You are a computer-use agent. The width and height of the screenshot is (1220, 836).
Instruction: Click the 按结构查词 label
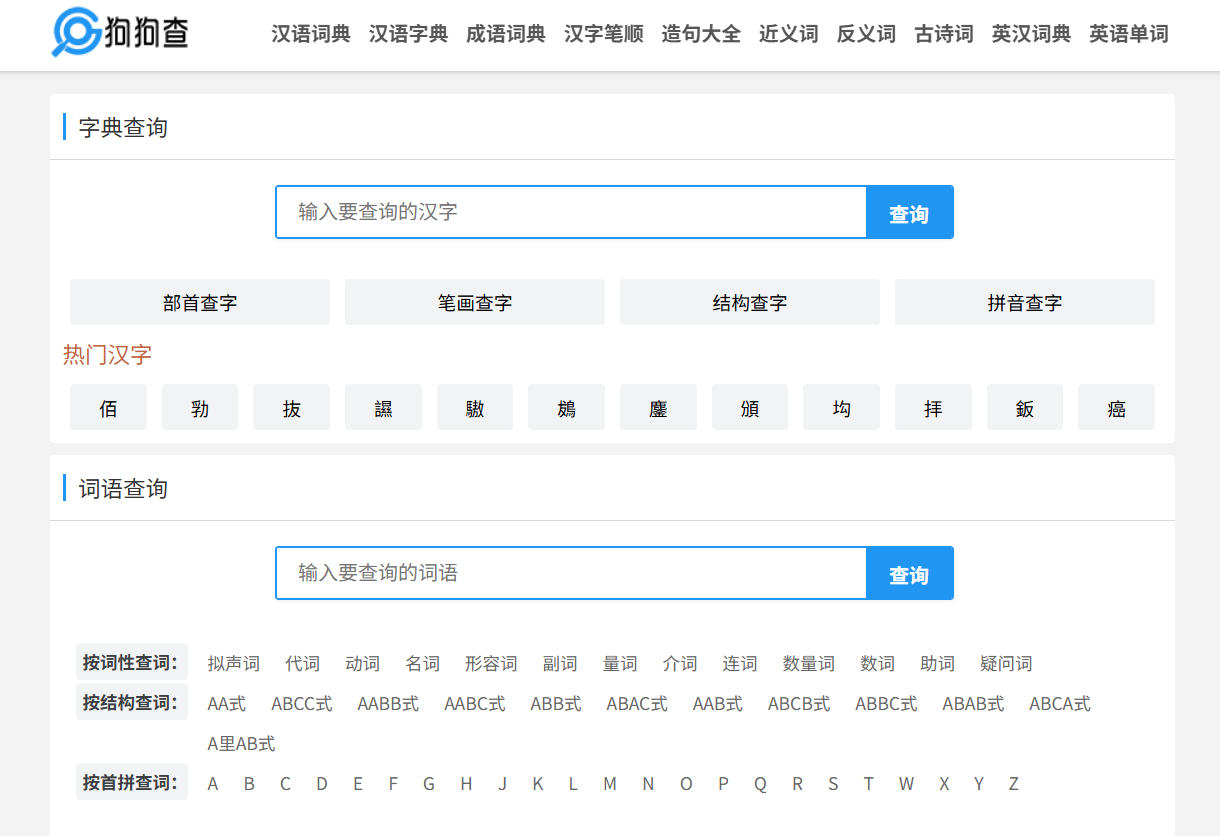pyautogui.click(x=131, y=702)
